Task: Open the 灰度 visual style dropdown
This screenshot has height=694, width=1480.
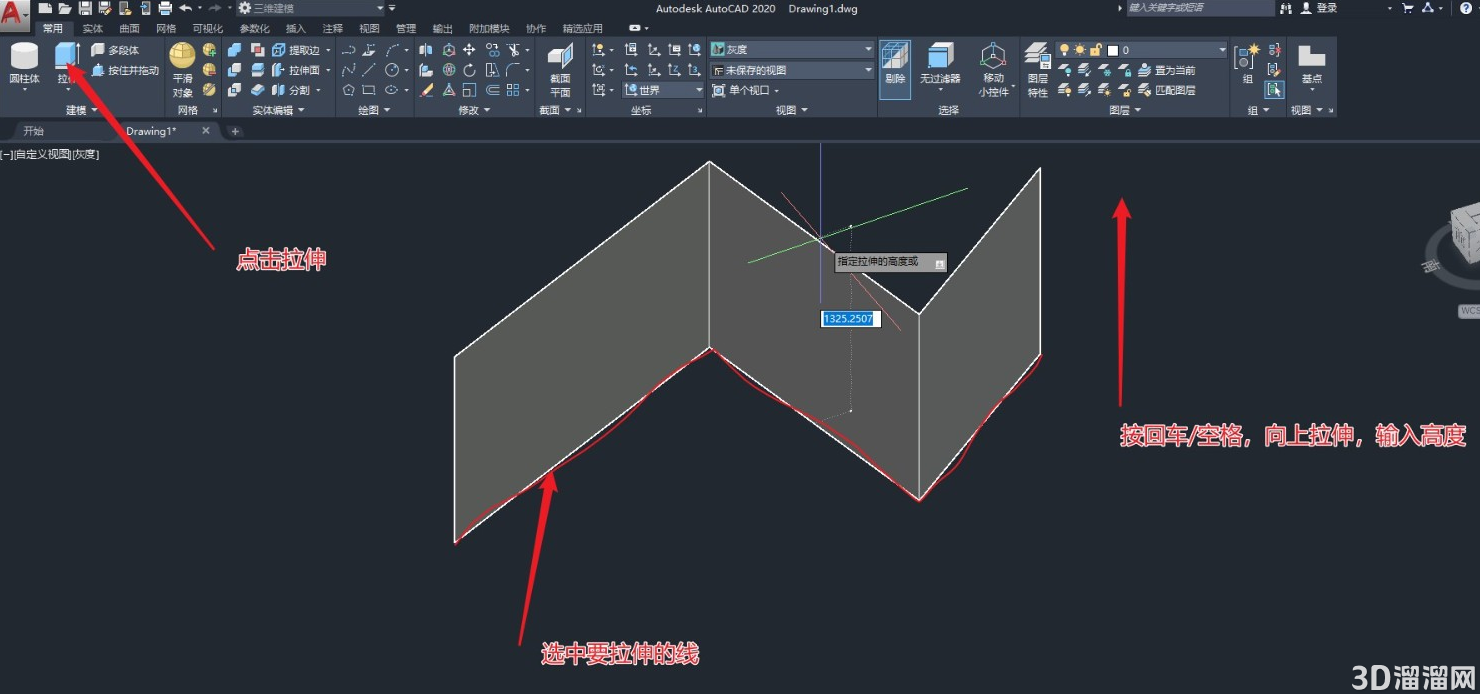Action: point(792,49)
